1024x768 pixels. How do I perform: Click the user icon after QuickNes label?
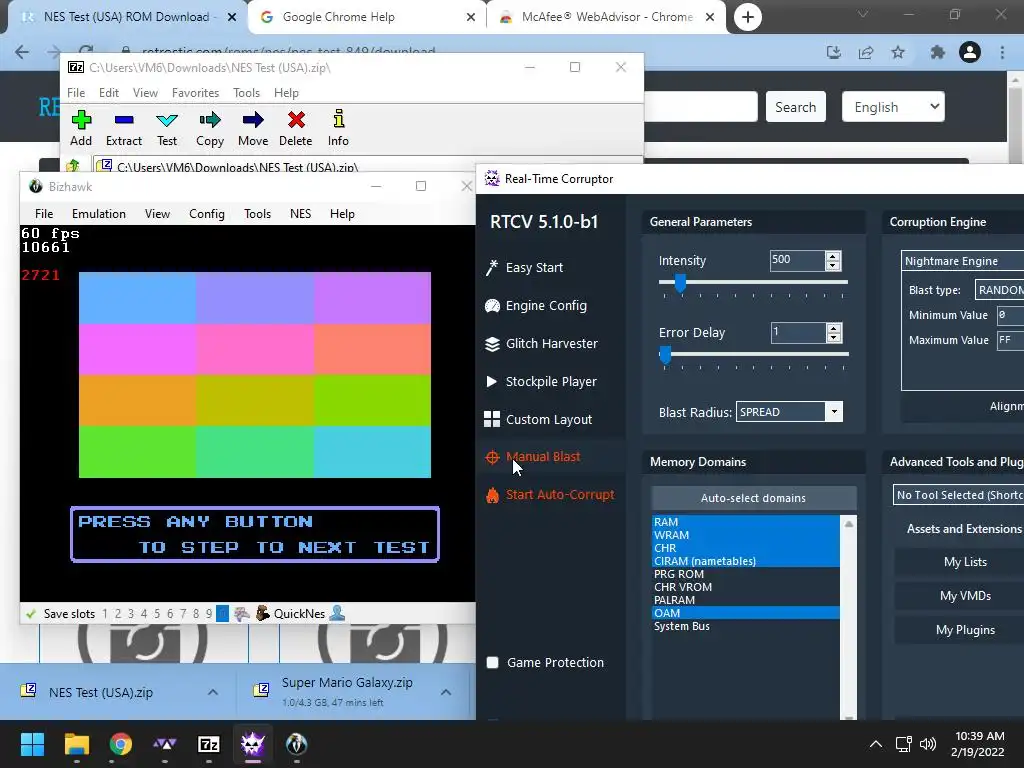pos(338,613)
